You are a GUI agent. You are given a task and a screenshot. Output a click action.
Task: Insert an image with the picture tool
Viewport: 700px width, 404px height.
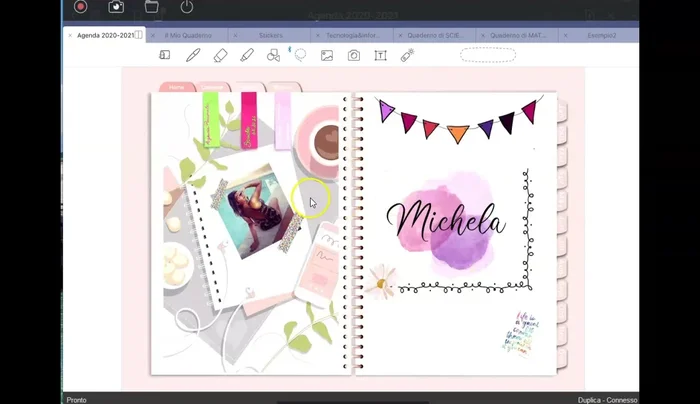coord(327,55)
